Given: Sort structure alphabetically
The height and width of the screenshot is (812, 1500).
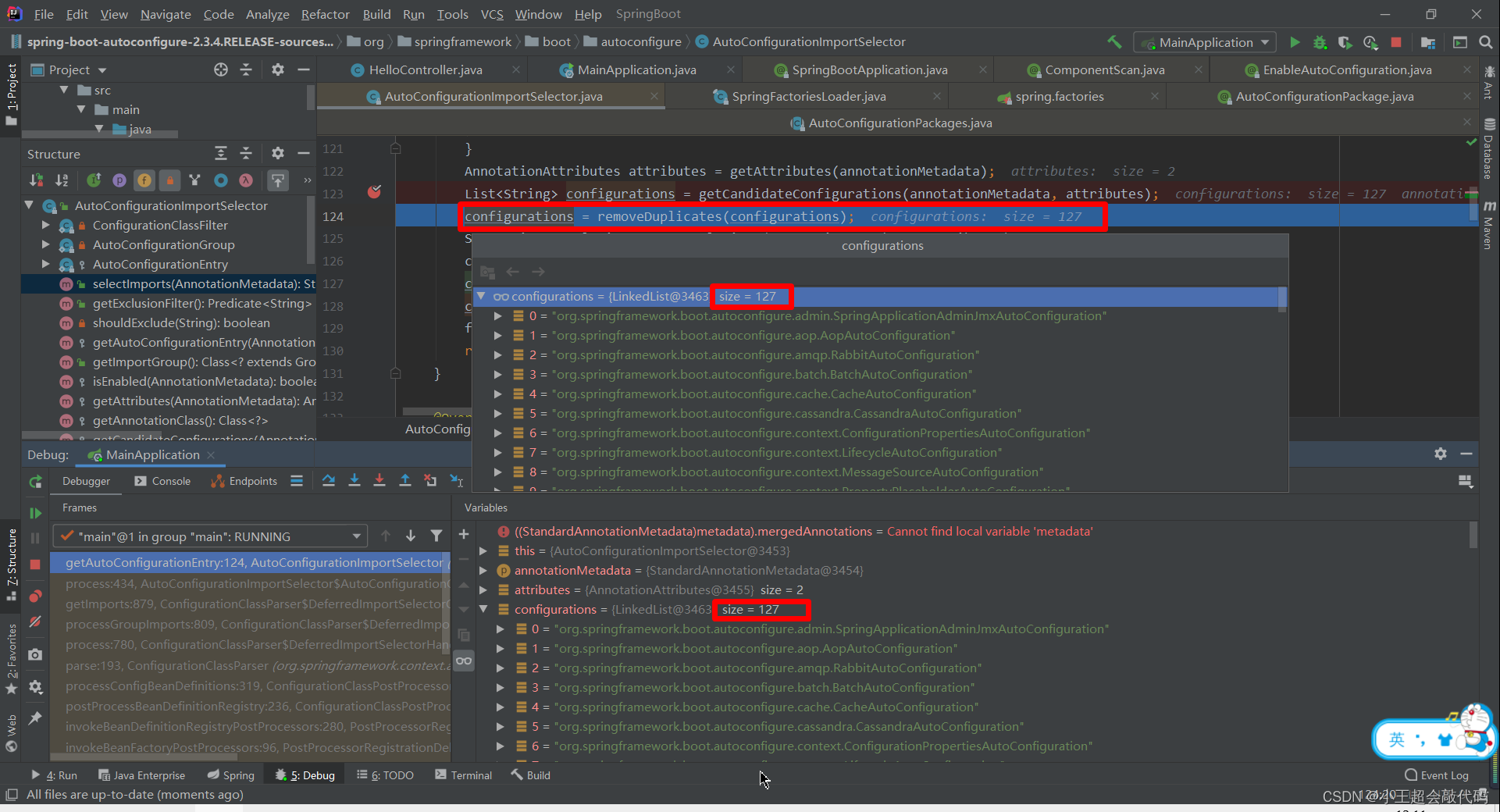Looking at the screenshot, I should coord(62,180).
